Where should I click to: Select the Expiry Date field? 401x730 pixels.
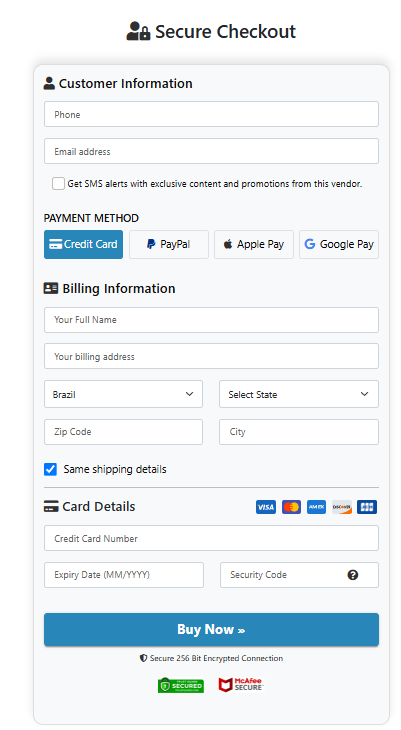124,575
